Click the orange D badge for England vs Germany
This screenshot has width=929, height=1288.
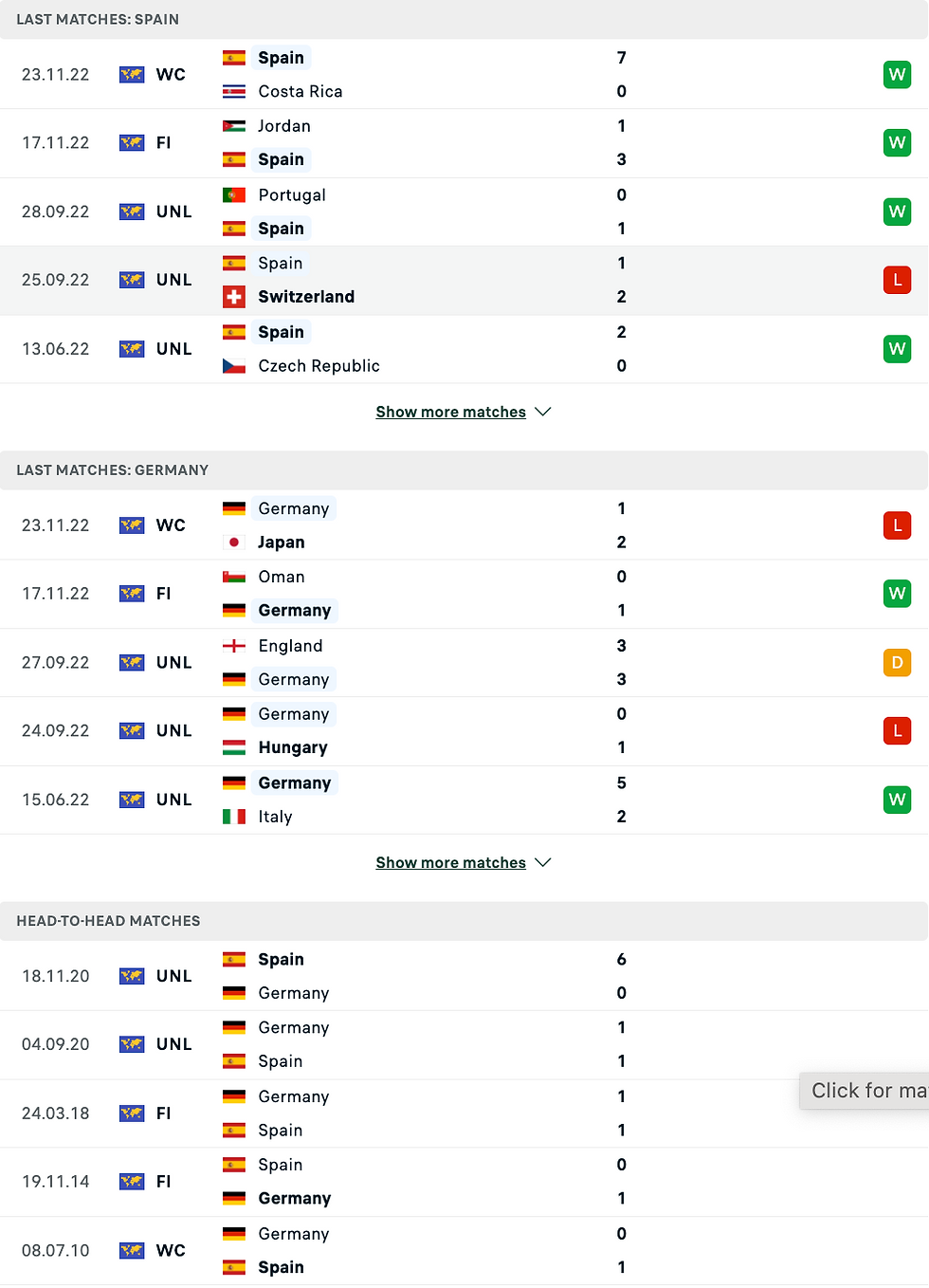click(897, 662)
